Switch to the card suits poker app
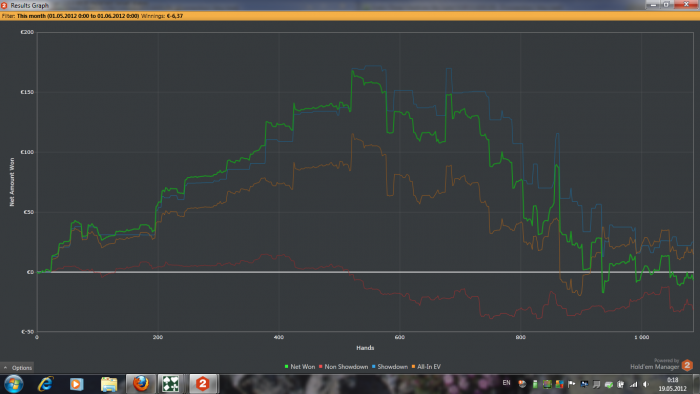 pos(171,384)
